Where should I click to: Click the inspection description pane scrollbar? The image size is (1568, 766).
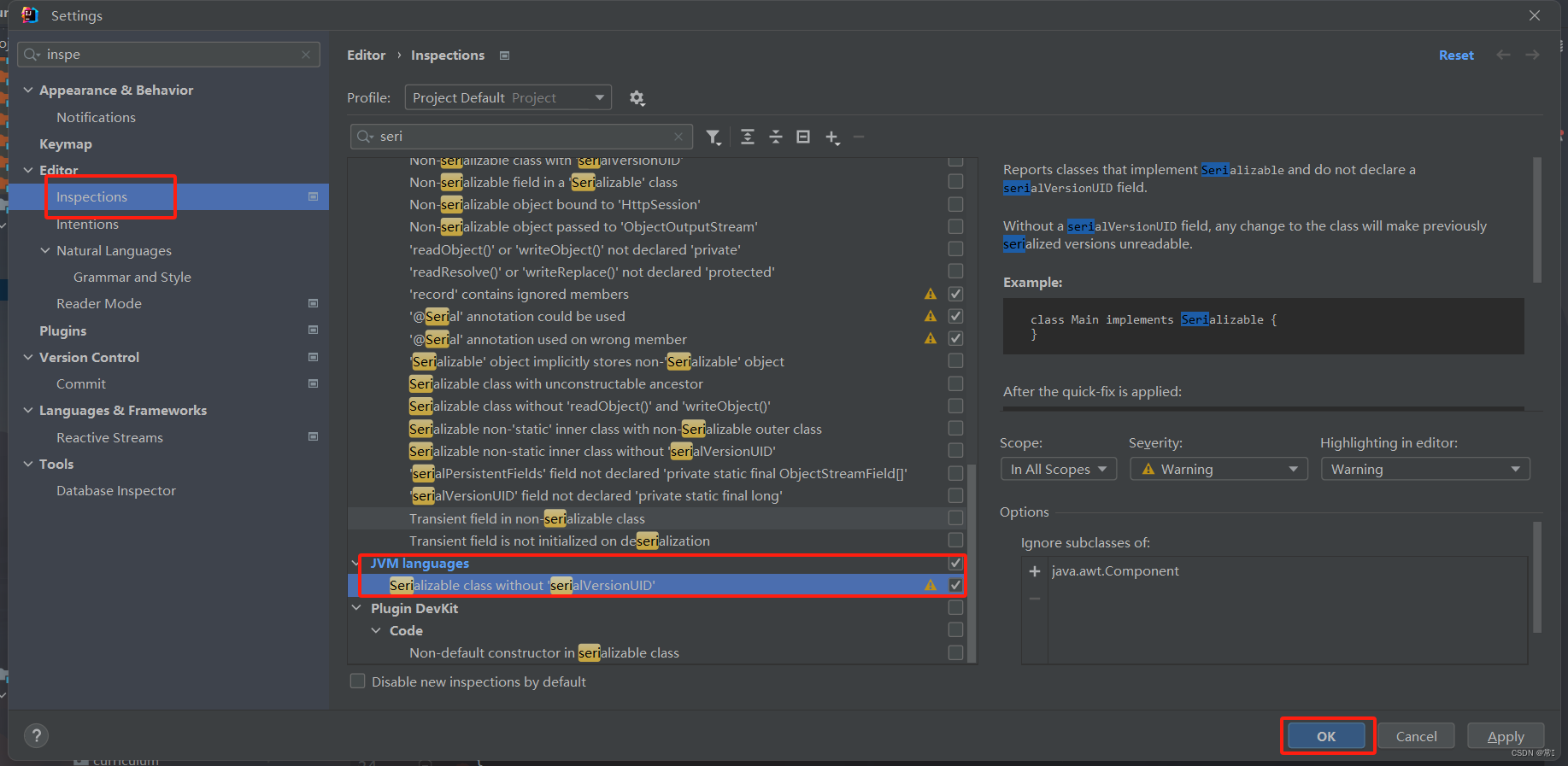(x=1537, y=219)
